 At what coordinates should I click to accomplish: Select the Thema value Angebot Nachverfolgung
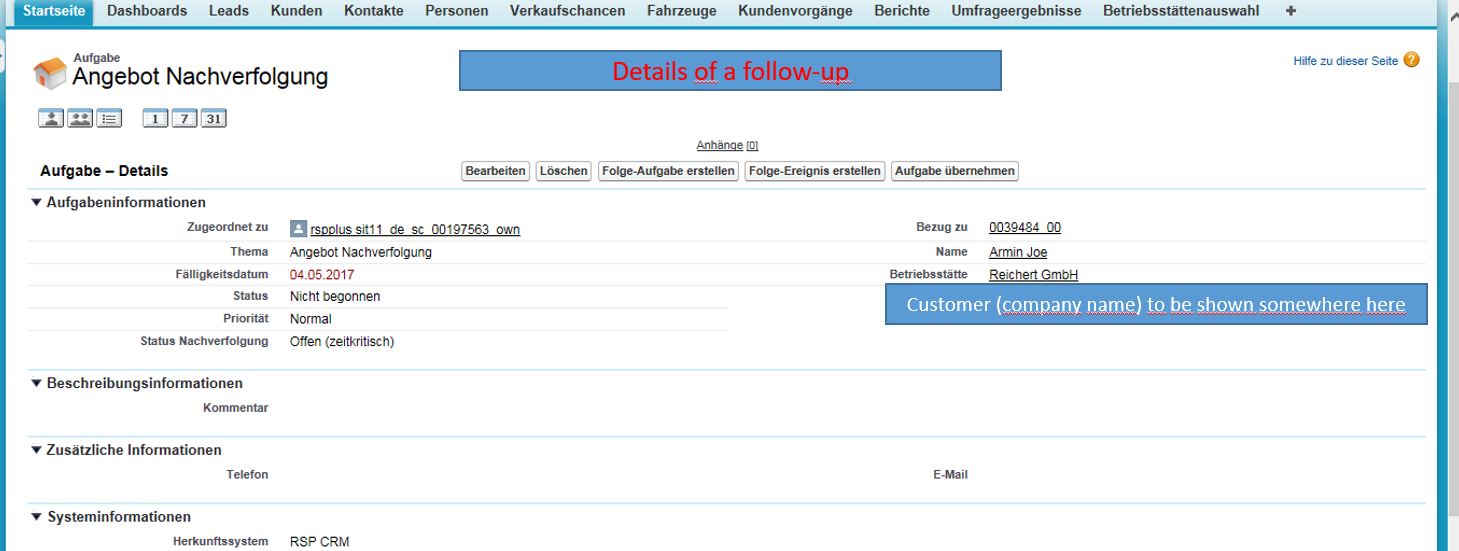361,252
